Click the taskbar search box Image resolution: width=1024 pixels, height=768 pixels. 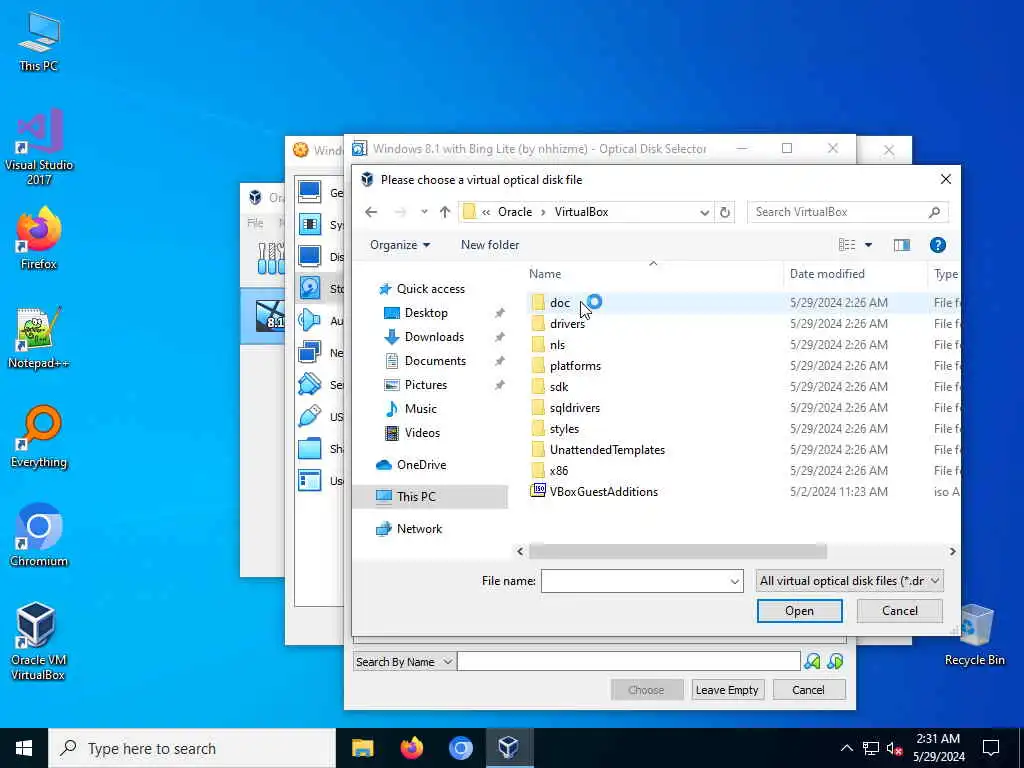[192, 748]
